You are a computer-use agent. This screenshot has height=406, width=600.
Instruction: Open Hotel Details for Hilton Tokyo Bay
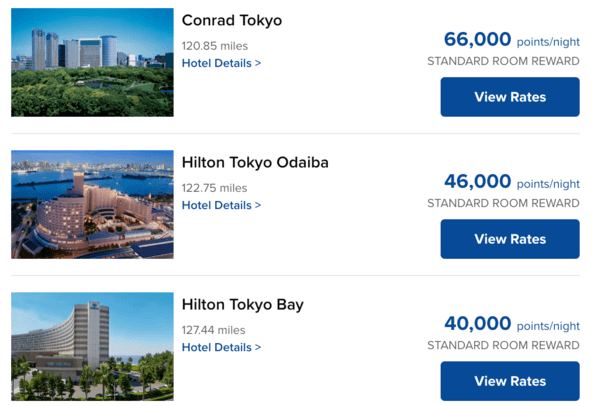[x=221, y=347]
